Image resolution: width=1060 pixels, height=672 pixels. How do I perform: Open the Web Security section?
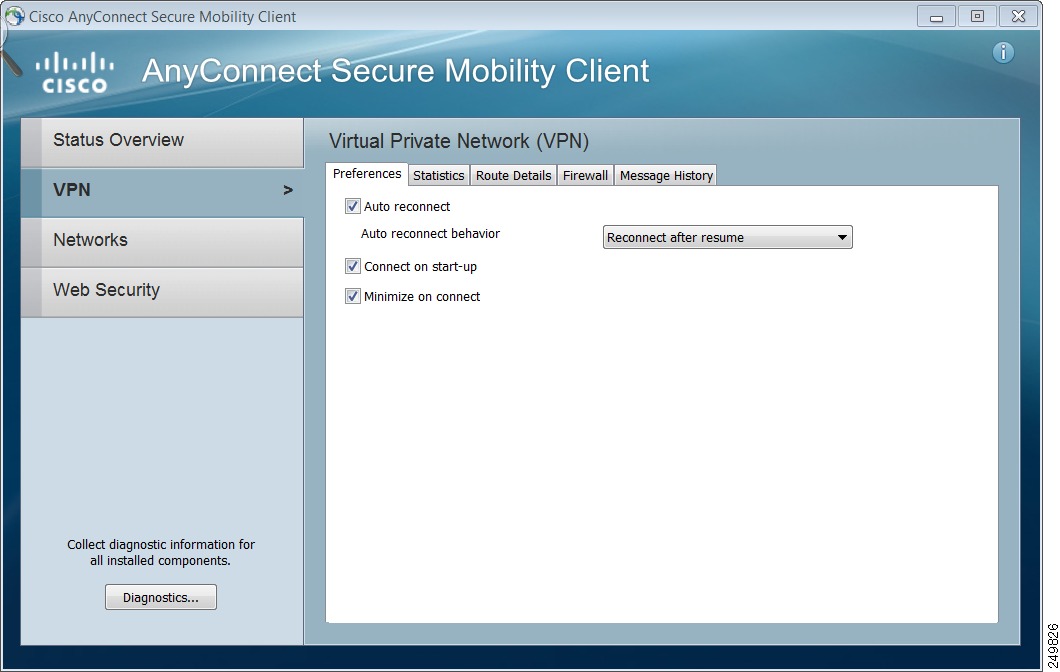click(x=162, y=291)
